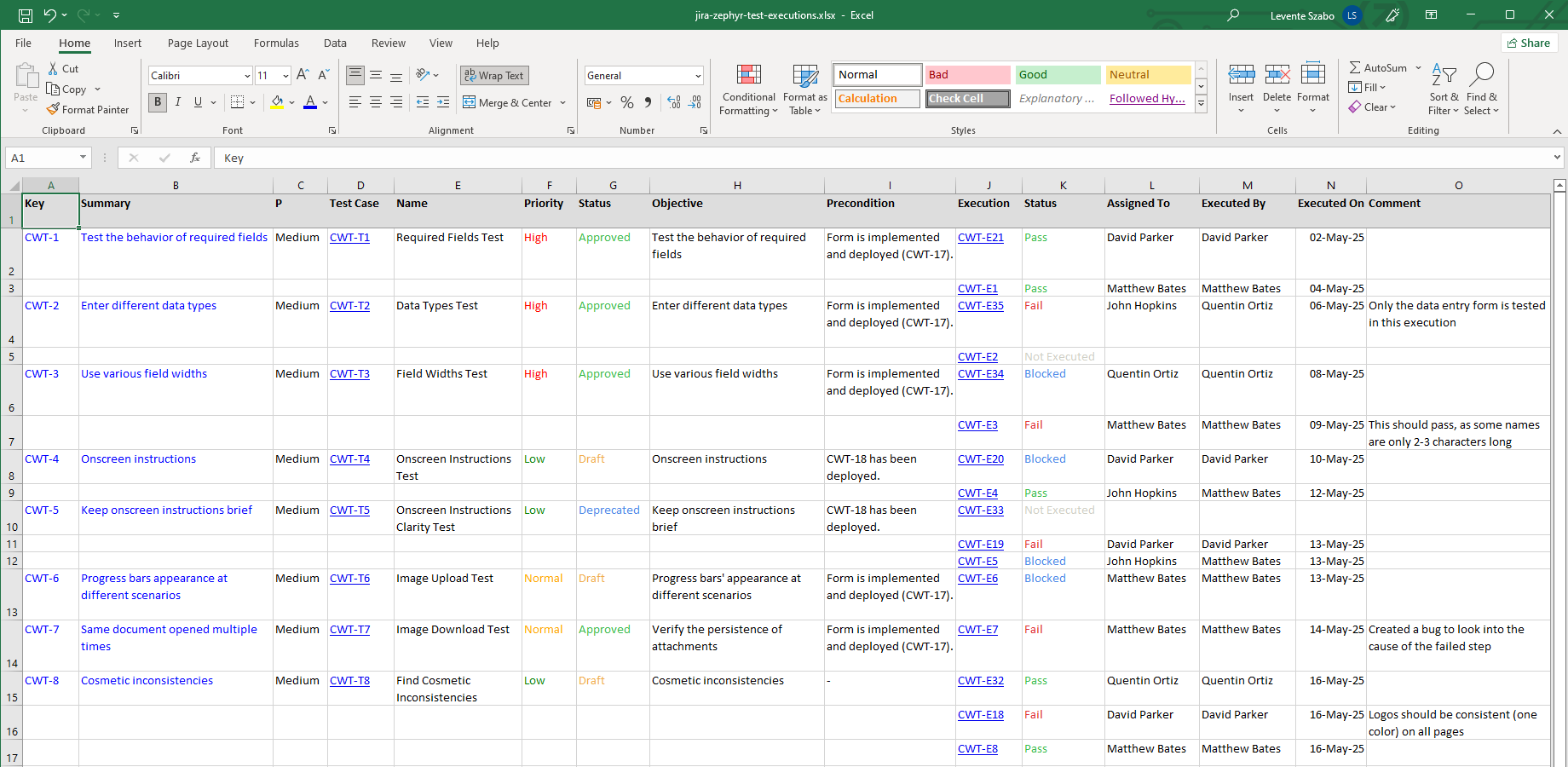
Task: Click Format Painter brush
Action: (x=53, y=109)
